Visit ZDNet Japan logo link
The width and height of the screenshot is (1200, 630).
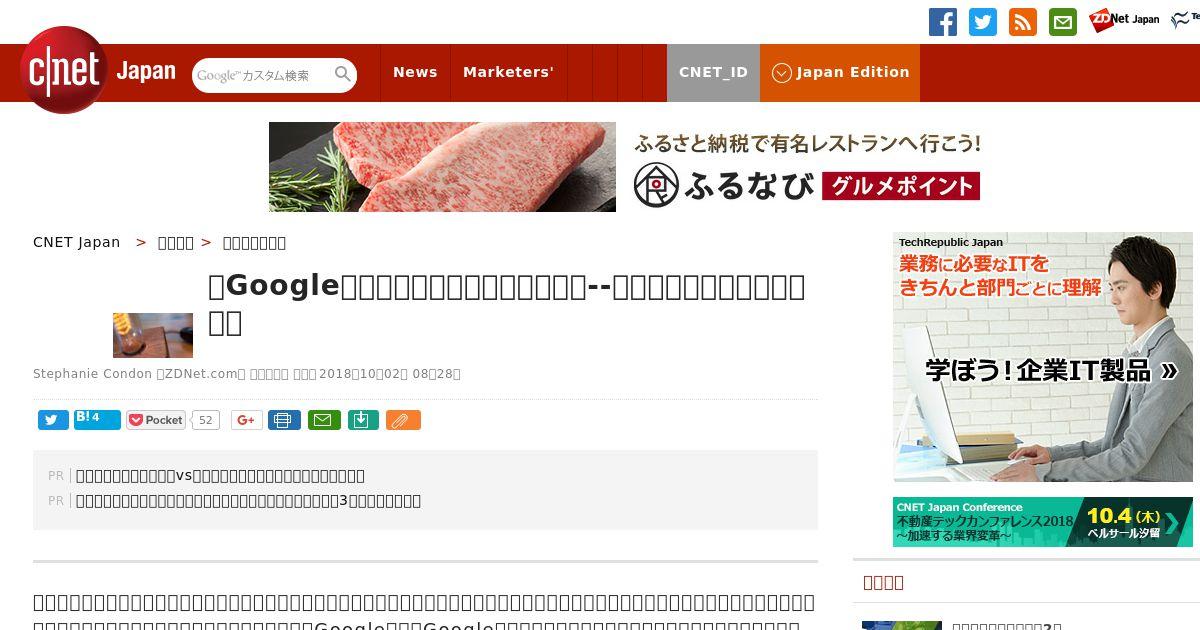tap(1124, 19)
